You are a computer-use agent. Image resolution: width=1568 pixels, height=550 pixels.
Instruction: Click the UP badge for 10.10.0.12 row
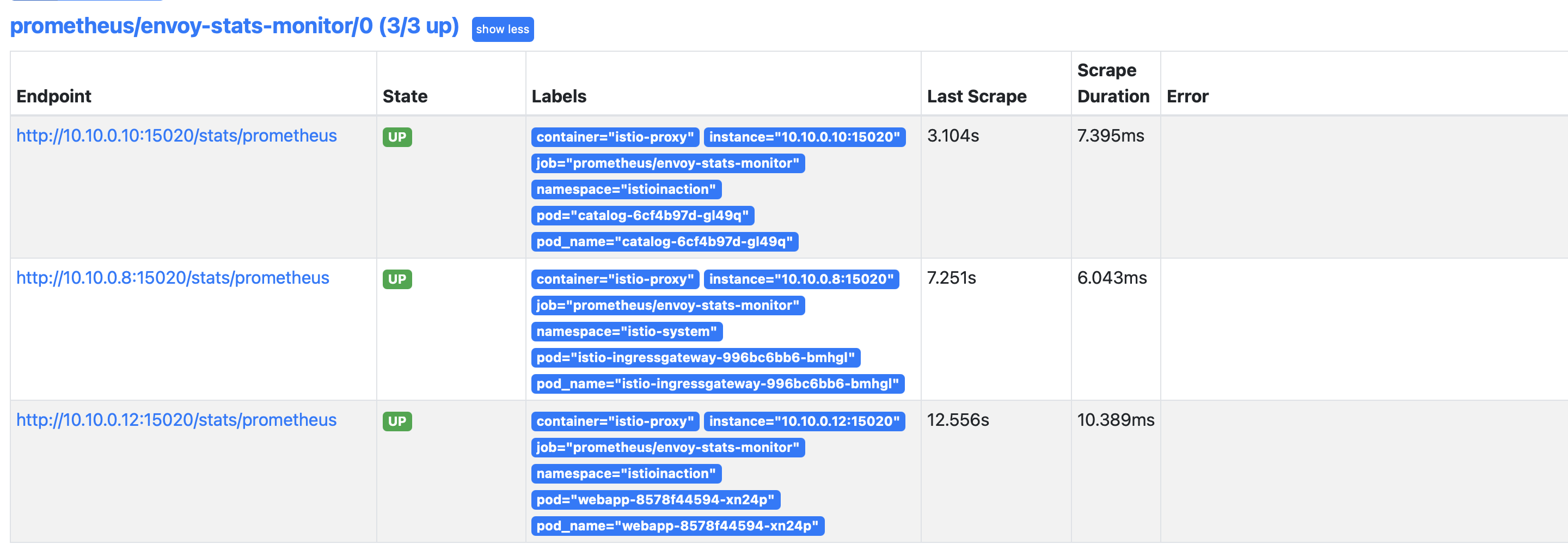coord(397,421)
